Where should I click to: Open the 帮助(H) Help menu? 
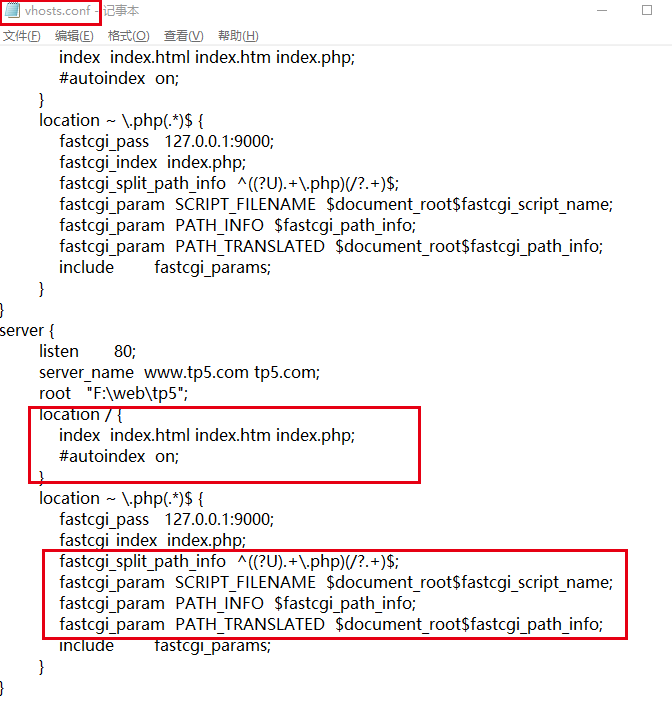point(238,35)
